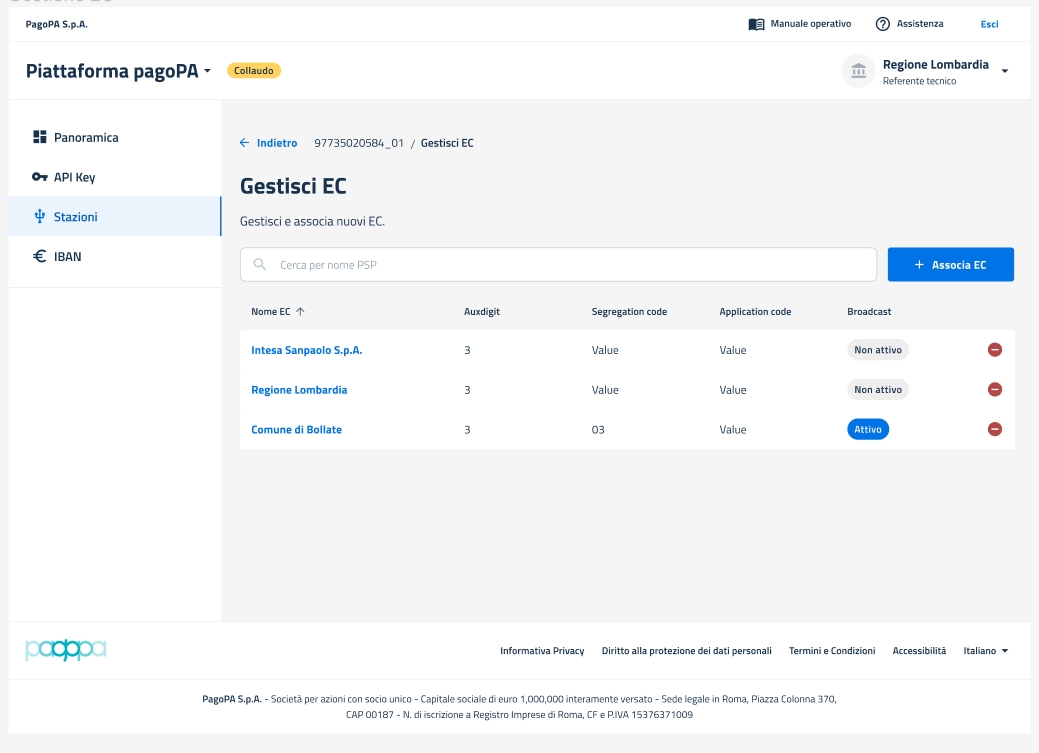Remove Regione Lombardia row via minus icon
The height and width of the screenshot is (753, 1039).
click(994, 390)
